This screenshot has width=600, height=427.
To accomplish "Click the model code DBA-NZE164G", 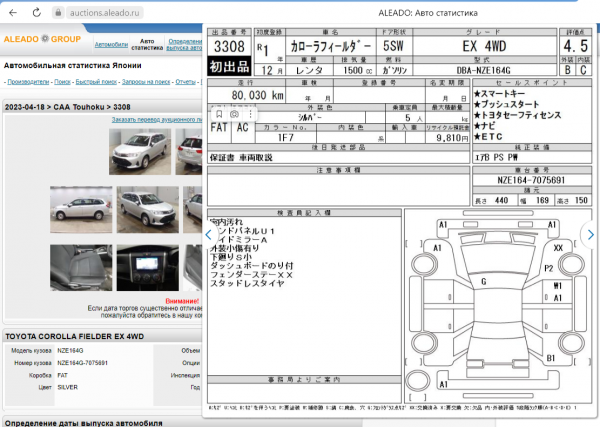I will (x=484, y=70).
